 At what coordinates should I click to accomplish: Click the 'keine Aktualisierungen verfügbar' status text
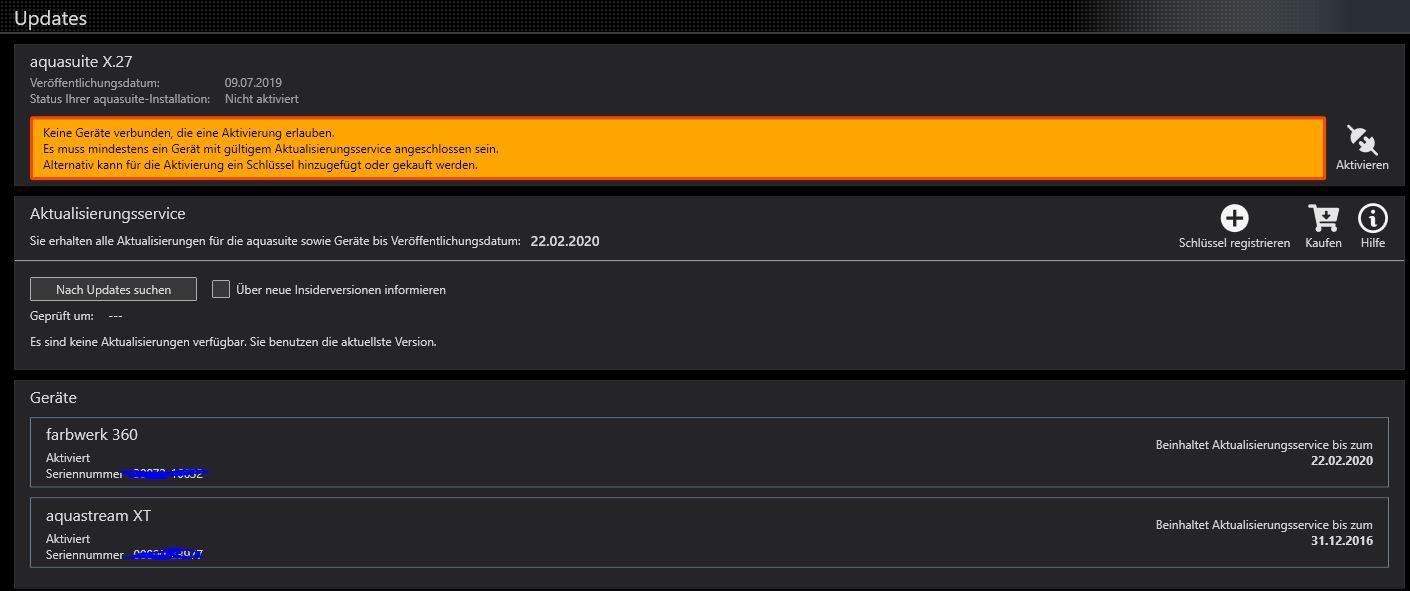[x=233, y=342]
